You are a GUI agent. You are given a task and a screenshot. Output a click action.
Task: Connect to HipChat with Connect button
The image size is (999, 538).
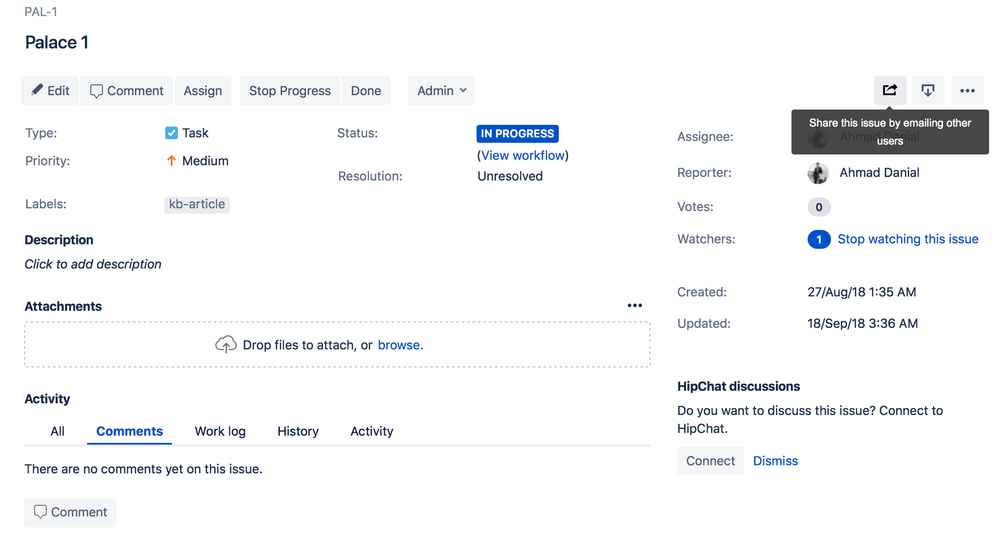(710, 461)
